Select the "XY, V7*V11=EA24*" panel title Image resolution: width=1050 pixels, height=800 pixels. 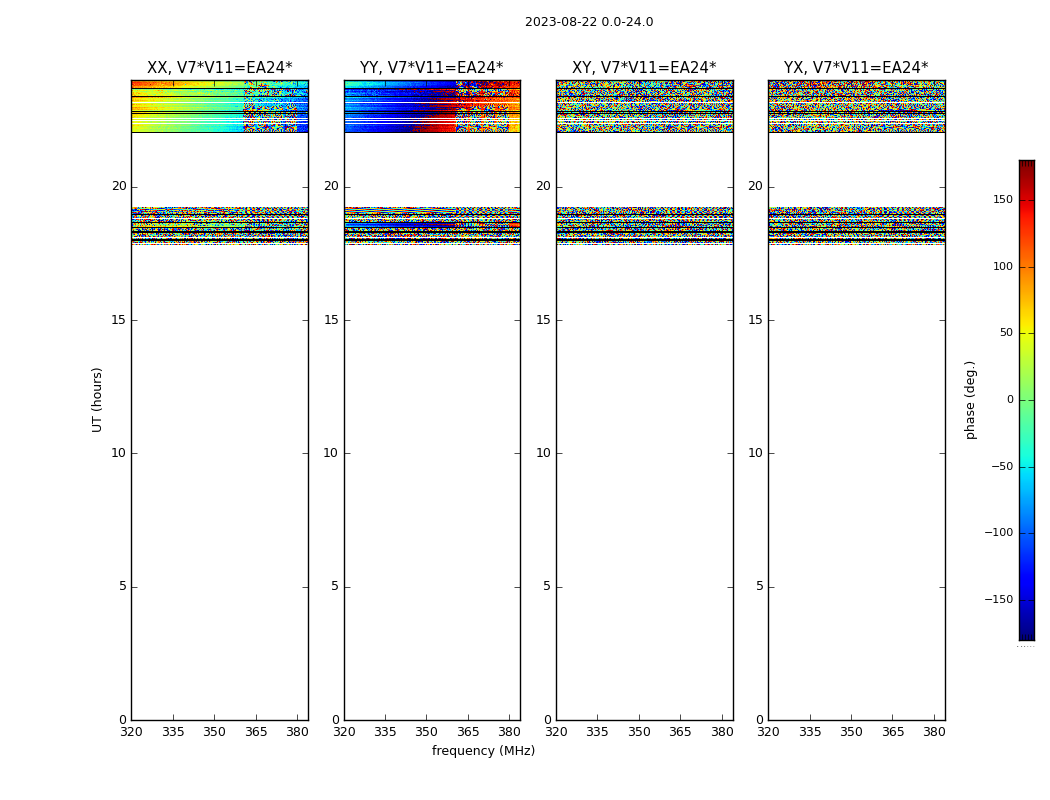click(x=644, y=68)
